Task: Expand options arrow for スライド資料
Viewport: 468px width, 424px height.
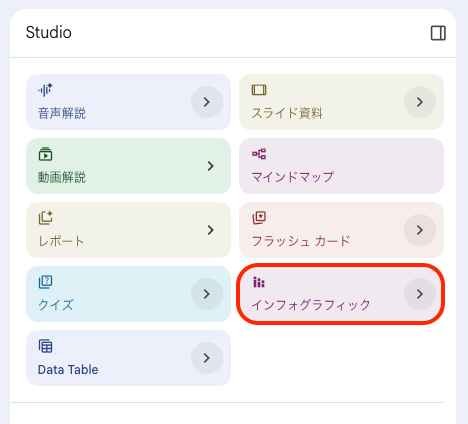Action: 420,102
